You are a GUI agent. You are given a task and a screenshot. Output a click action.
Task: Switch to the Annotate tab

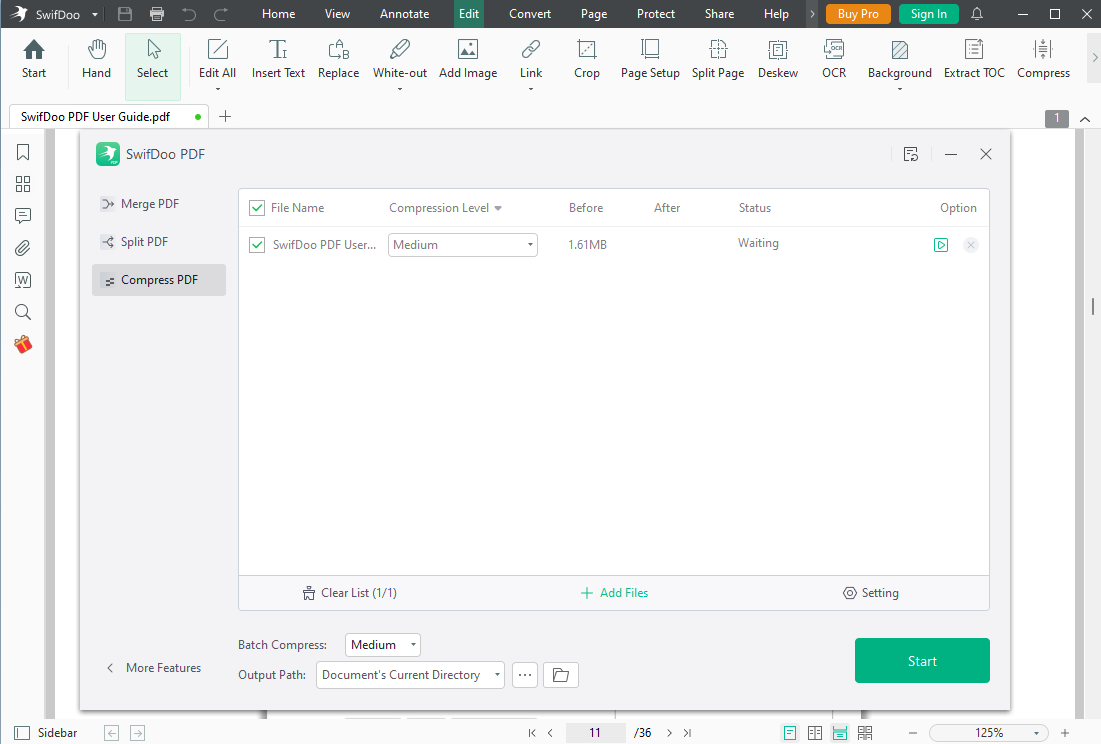tap(404, 14)
